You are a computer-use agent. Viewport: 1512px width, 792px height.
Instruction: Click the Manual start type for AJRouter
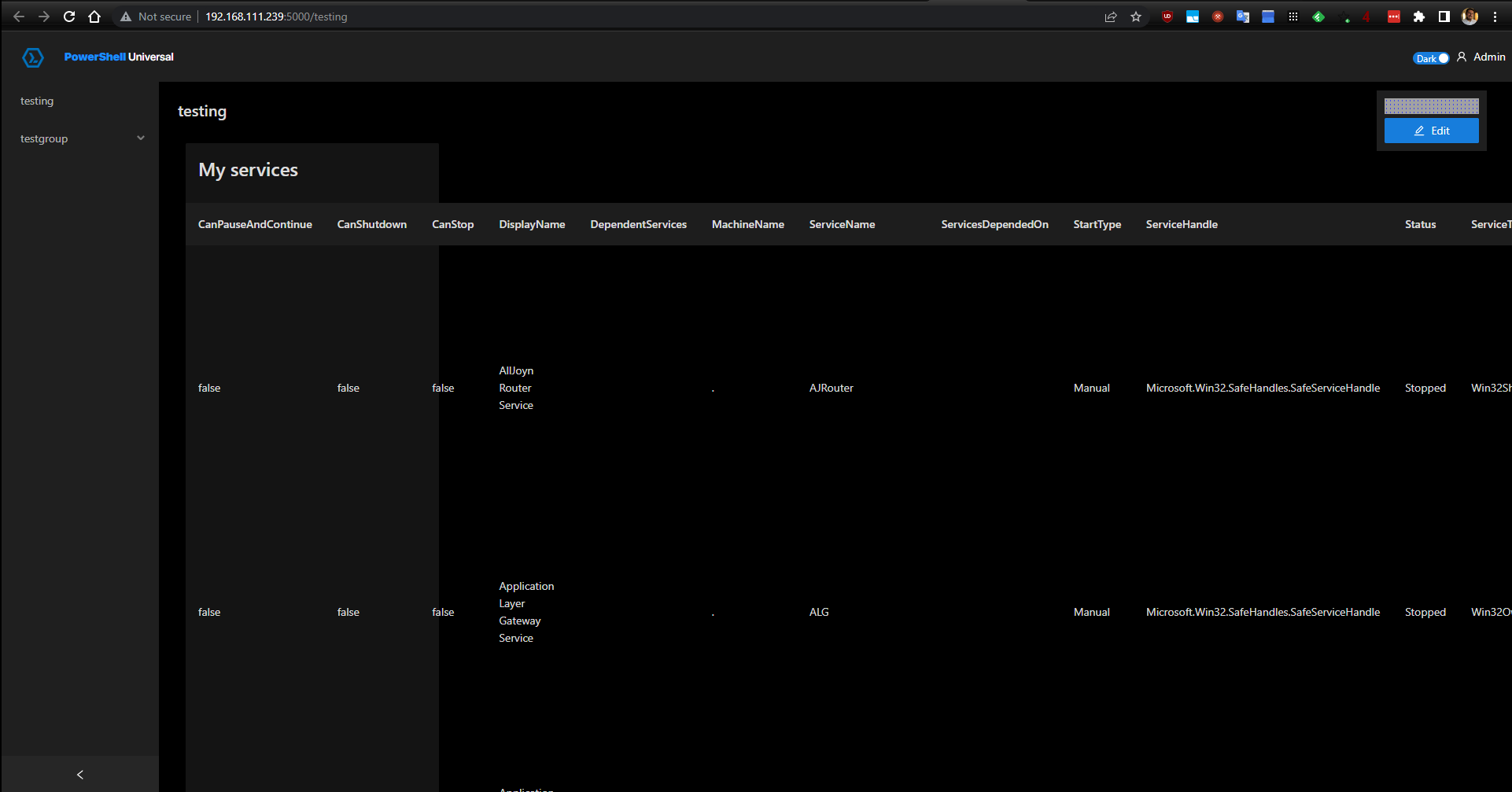pyautogui.click(x=1092, y=388)
